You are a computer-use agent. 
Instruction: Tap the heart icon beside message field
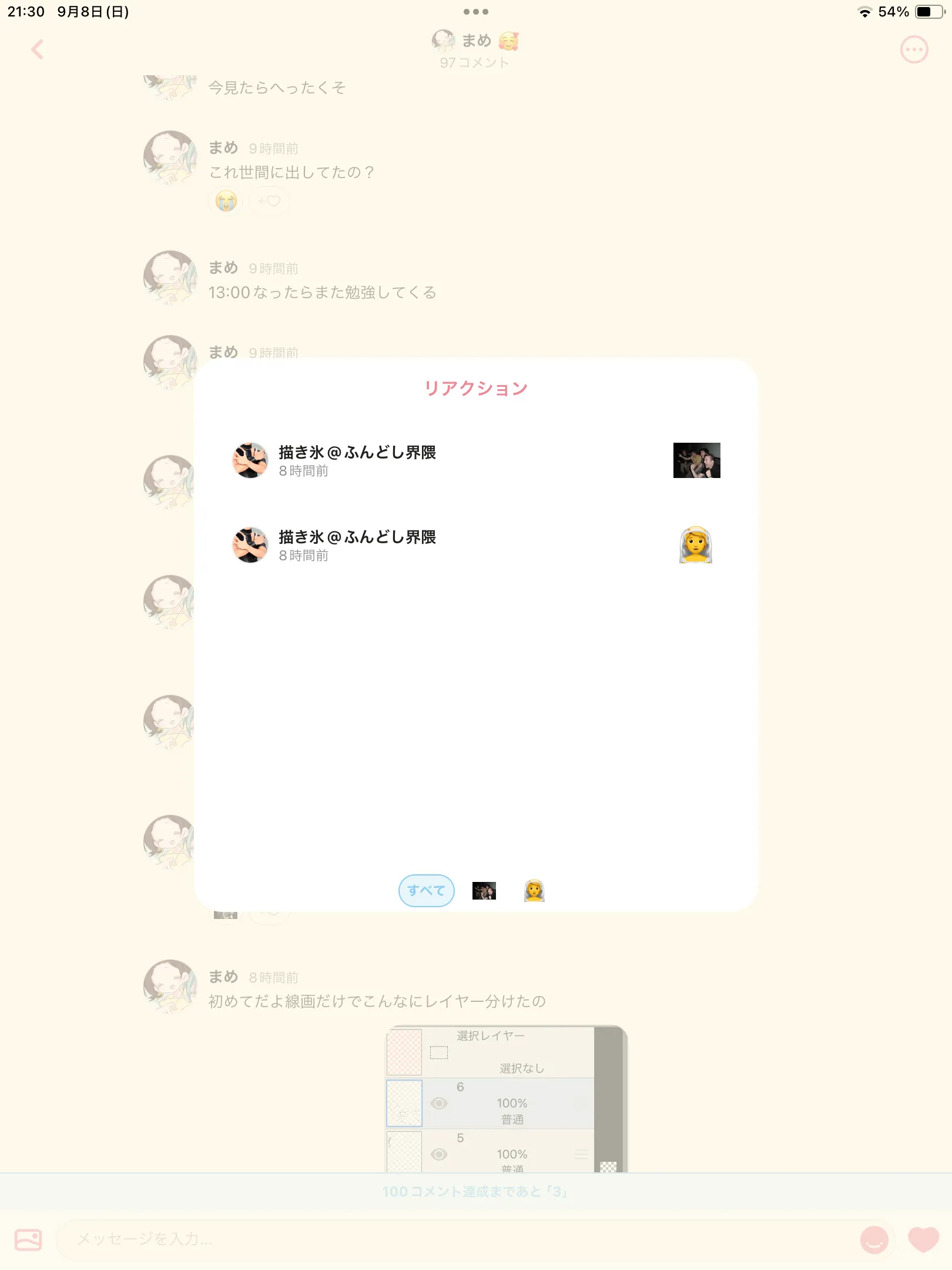(x=923, y=1239)
